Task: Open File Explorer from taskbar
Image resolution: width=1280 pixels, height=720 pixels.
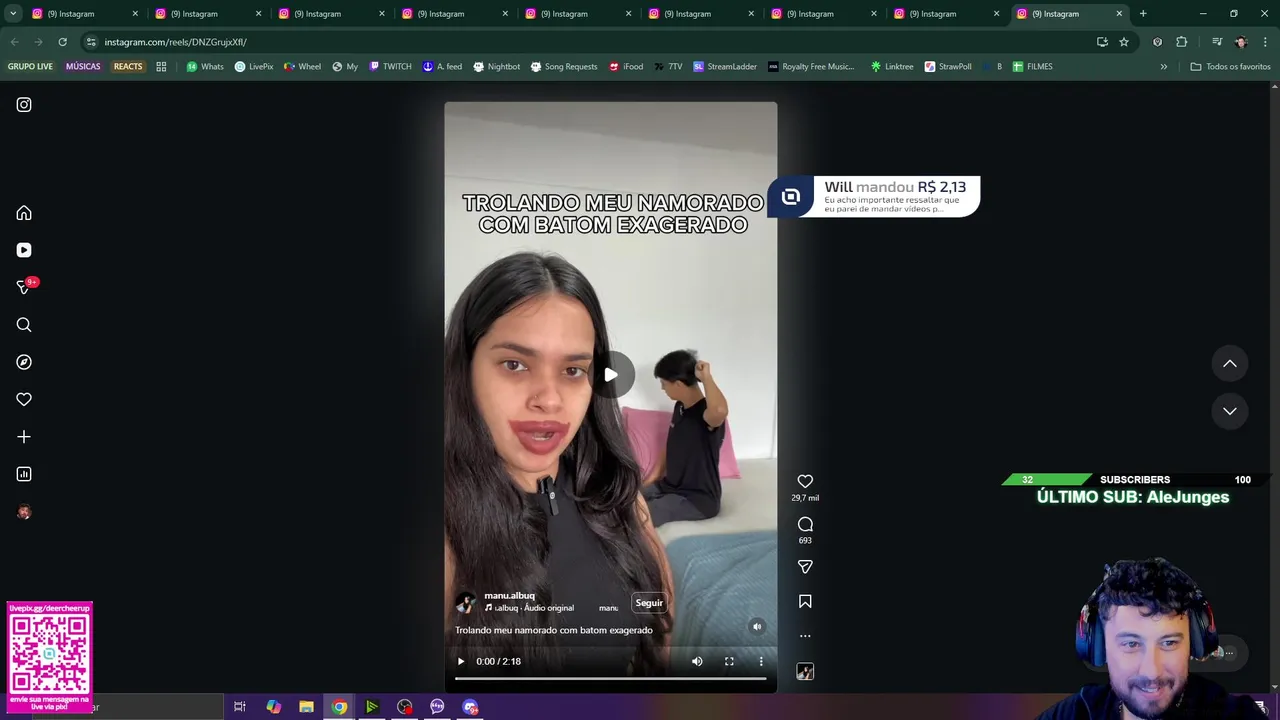Action: point(306,707)
